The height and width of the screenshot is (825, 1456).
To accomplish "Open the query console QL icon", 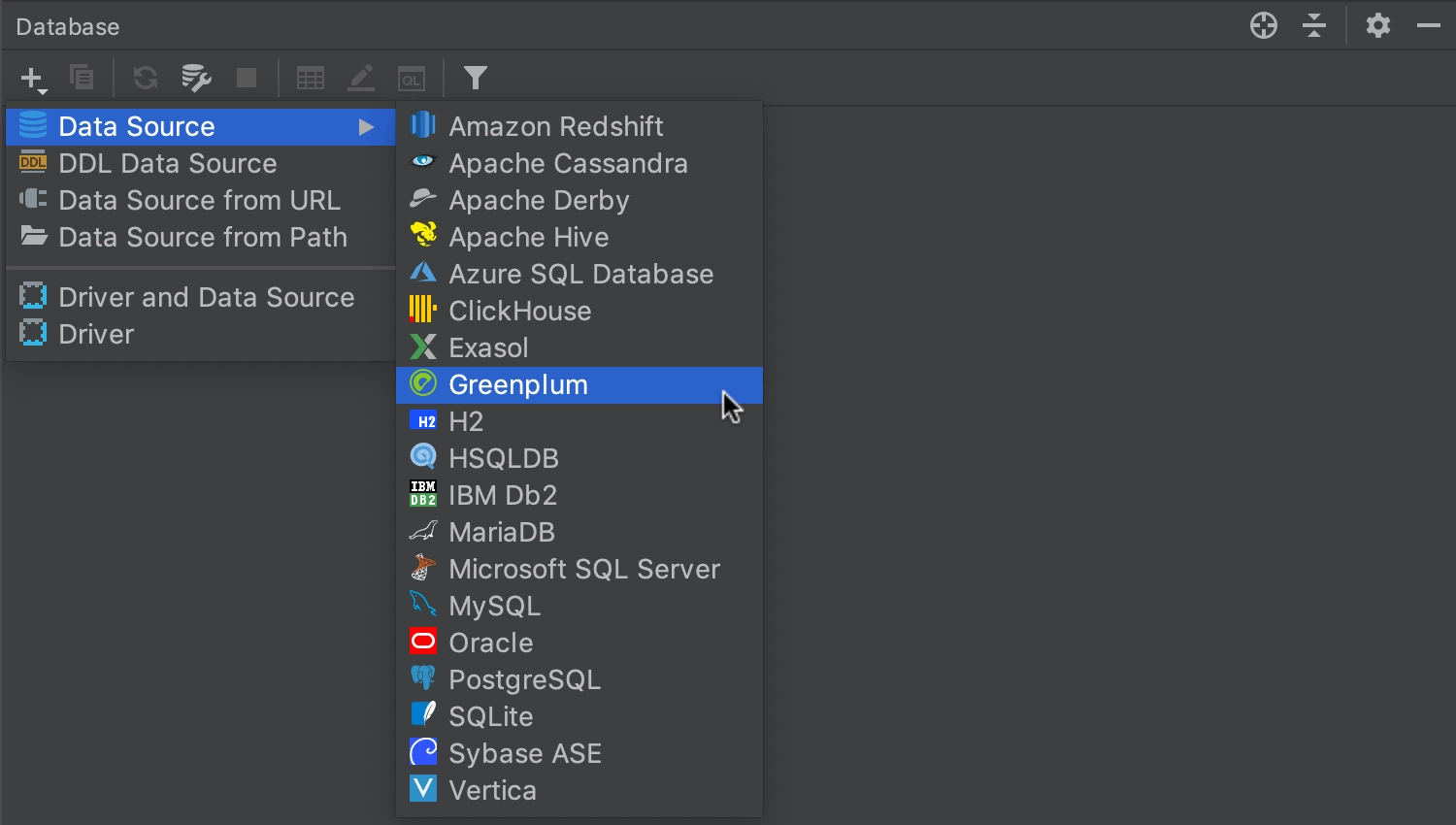I will pyautogui.click(x=412, y=78).
